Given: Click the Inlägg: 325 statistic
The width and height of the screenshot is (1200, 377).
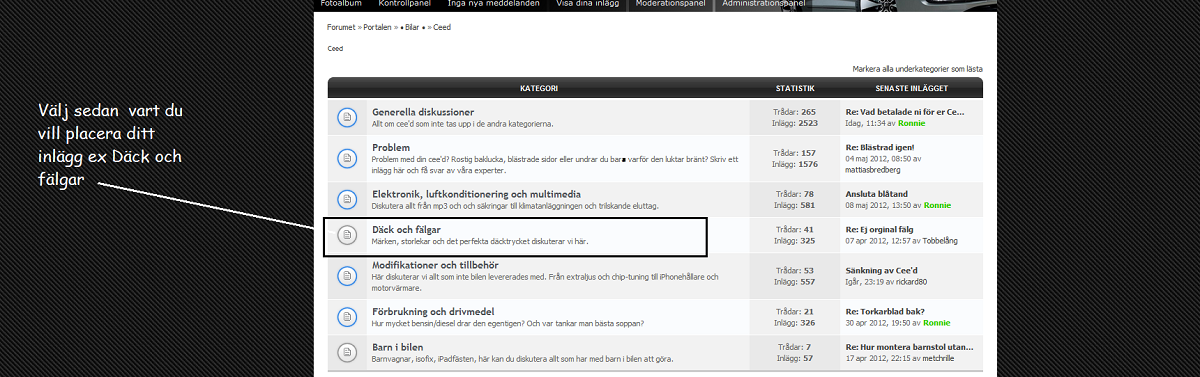Looking at the screenshot, I should [796, 240].
